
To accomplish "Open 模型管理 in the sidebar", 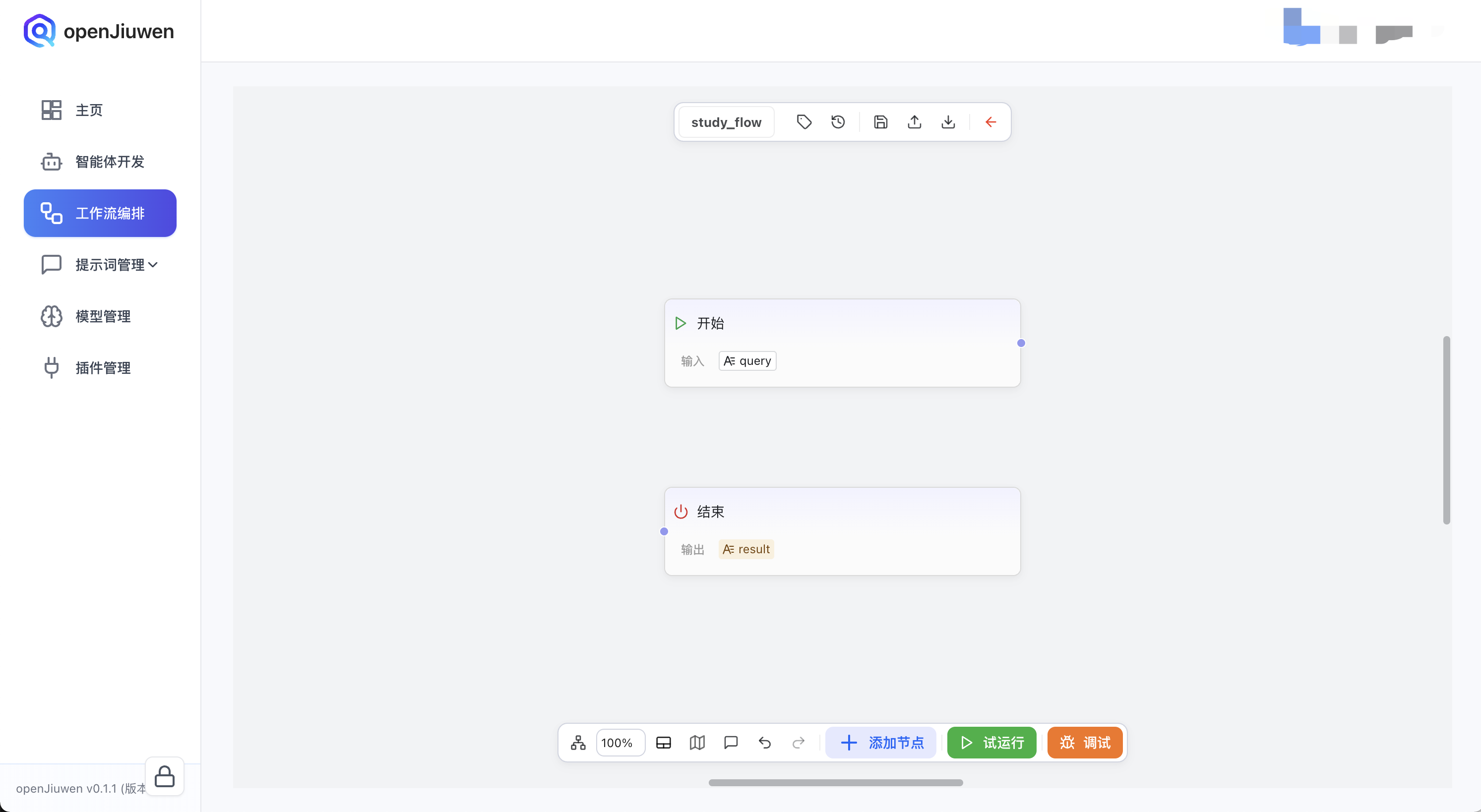I will point(103,316).
